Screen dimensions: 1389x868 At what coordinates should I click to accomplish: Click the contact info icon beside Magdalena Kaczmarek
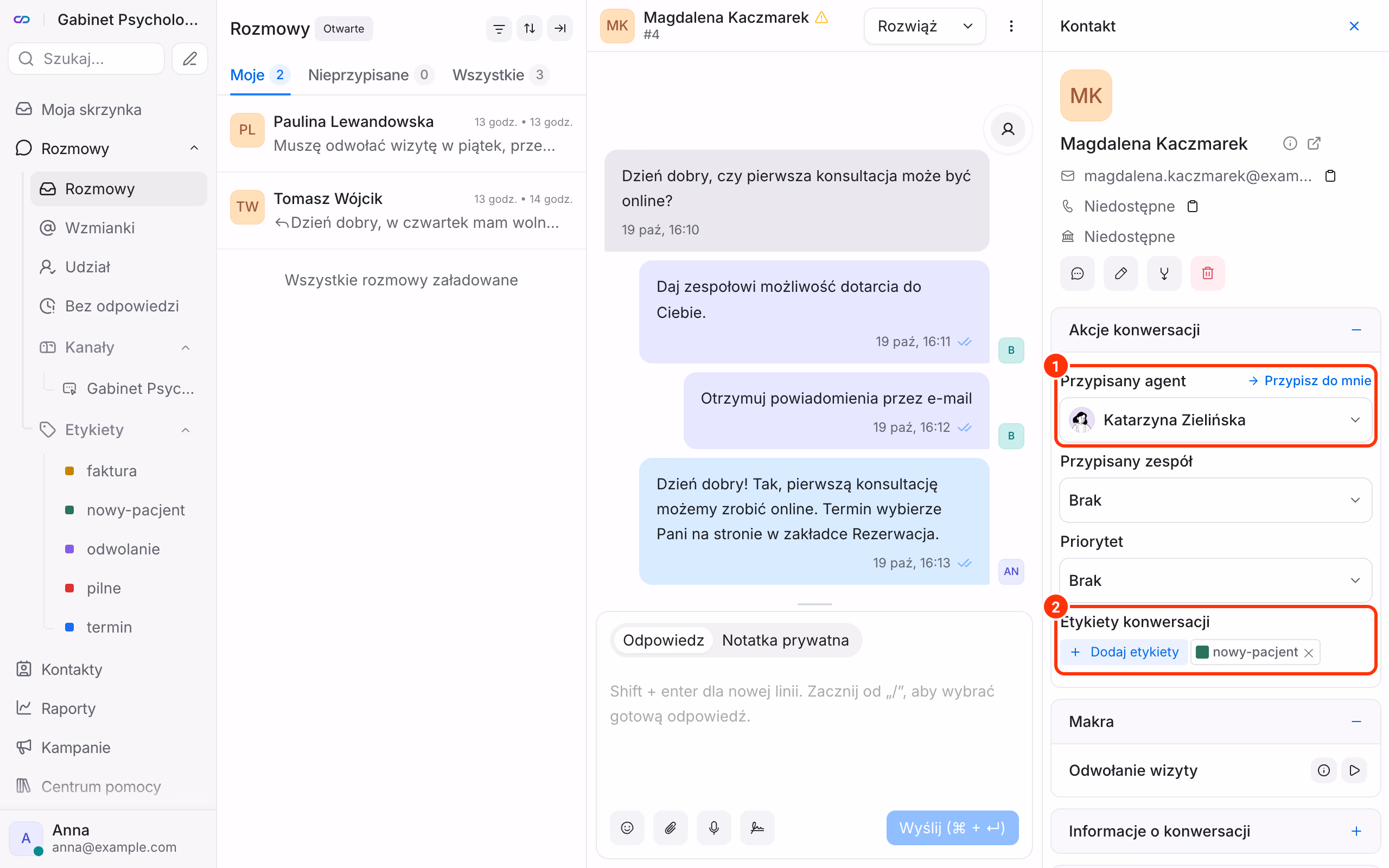coord(1290,143)
